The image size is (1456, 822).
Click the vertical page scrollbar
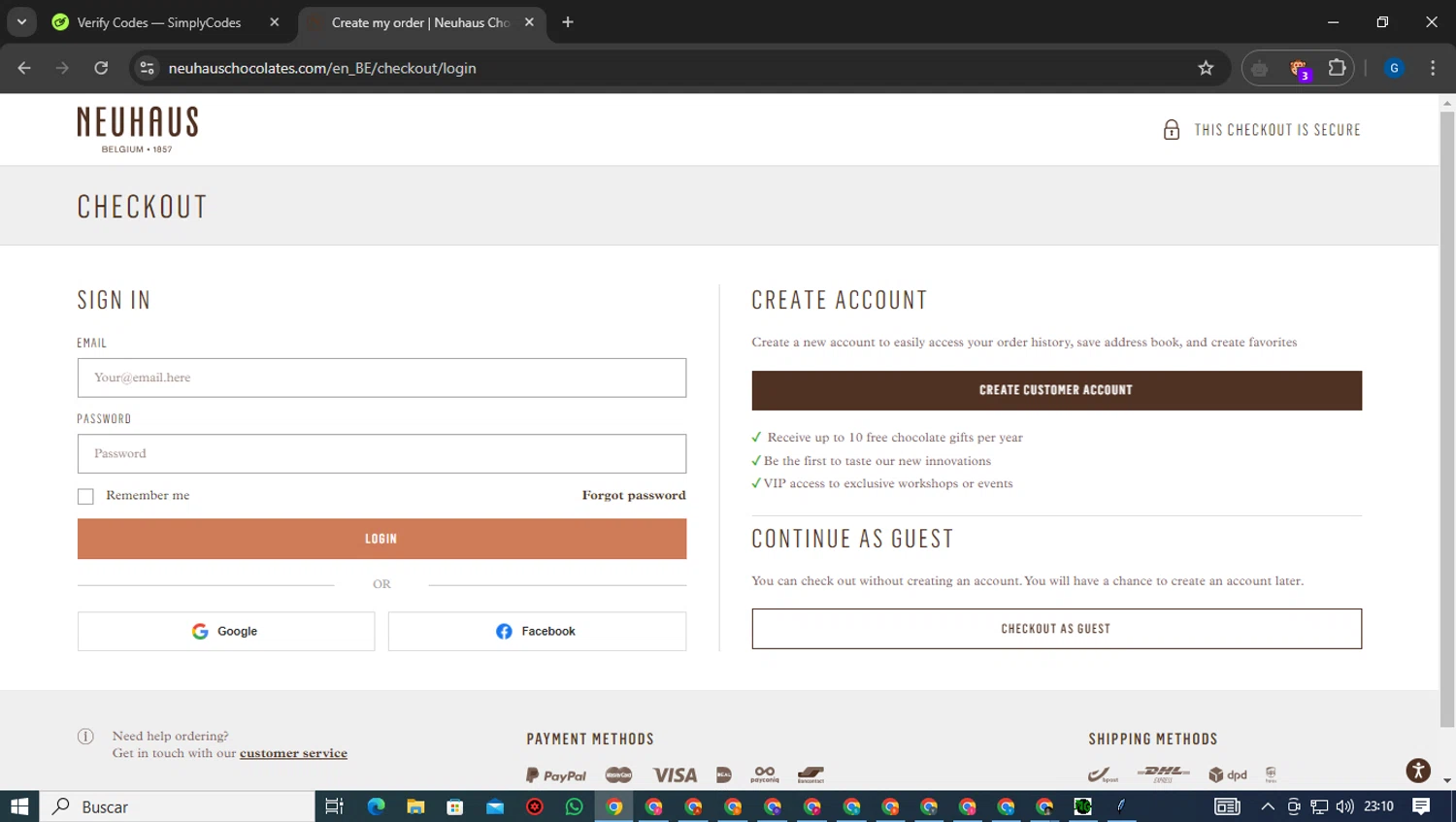tap(1447, 417)
